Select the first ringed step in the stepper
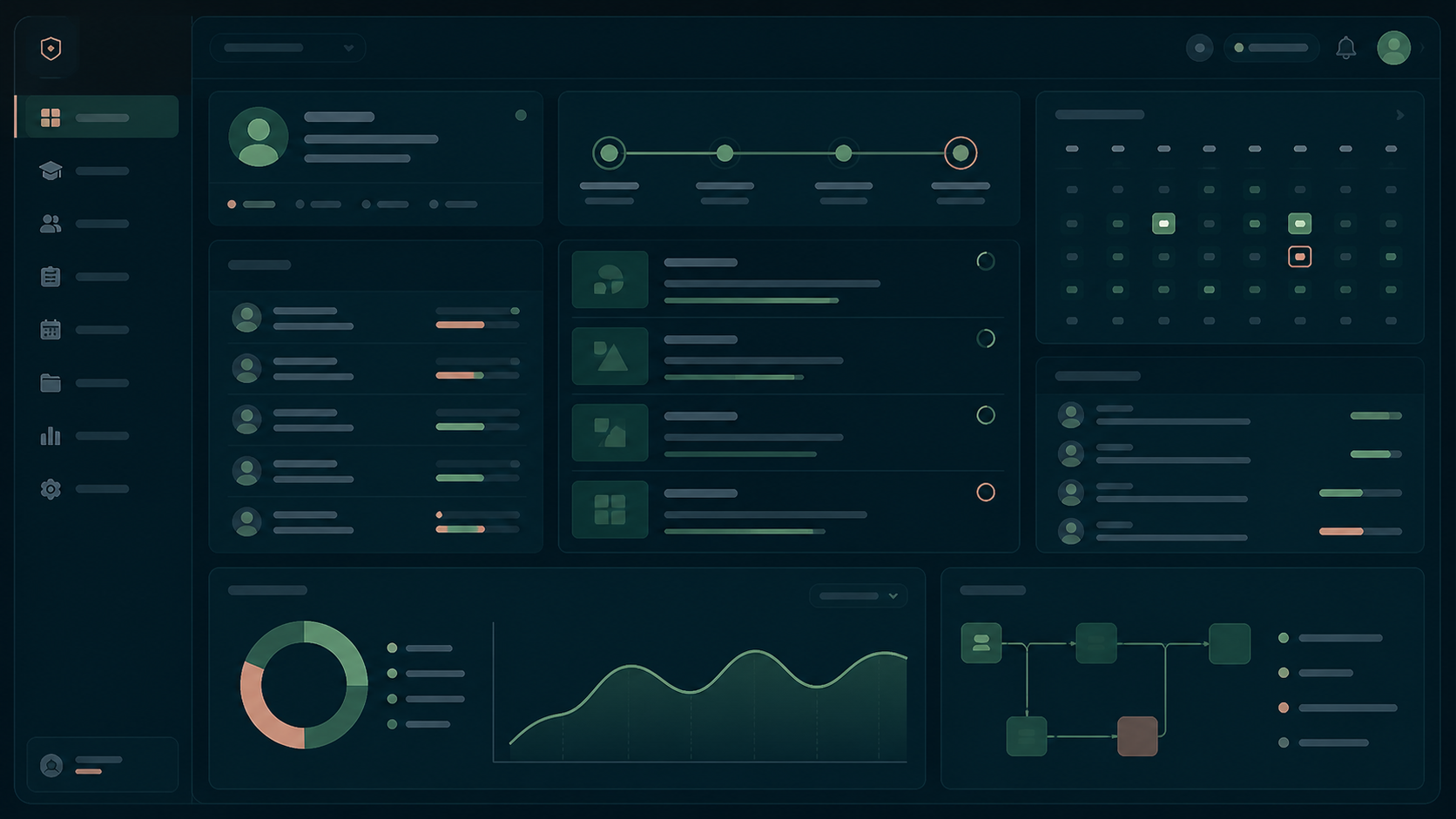The width and height of the screenshot is (1456, 819). click(610, 153)
